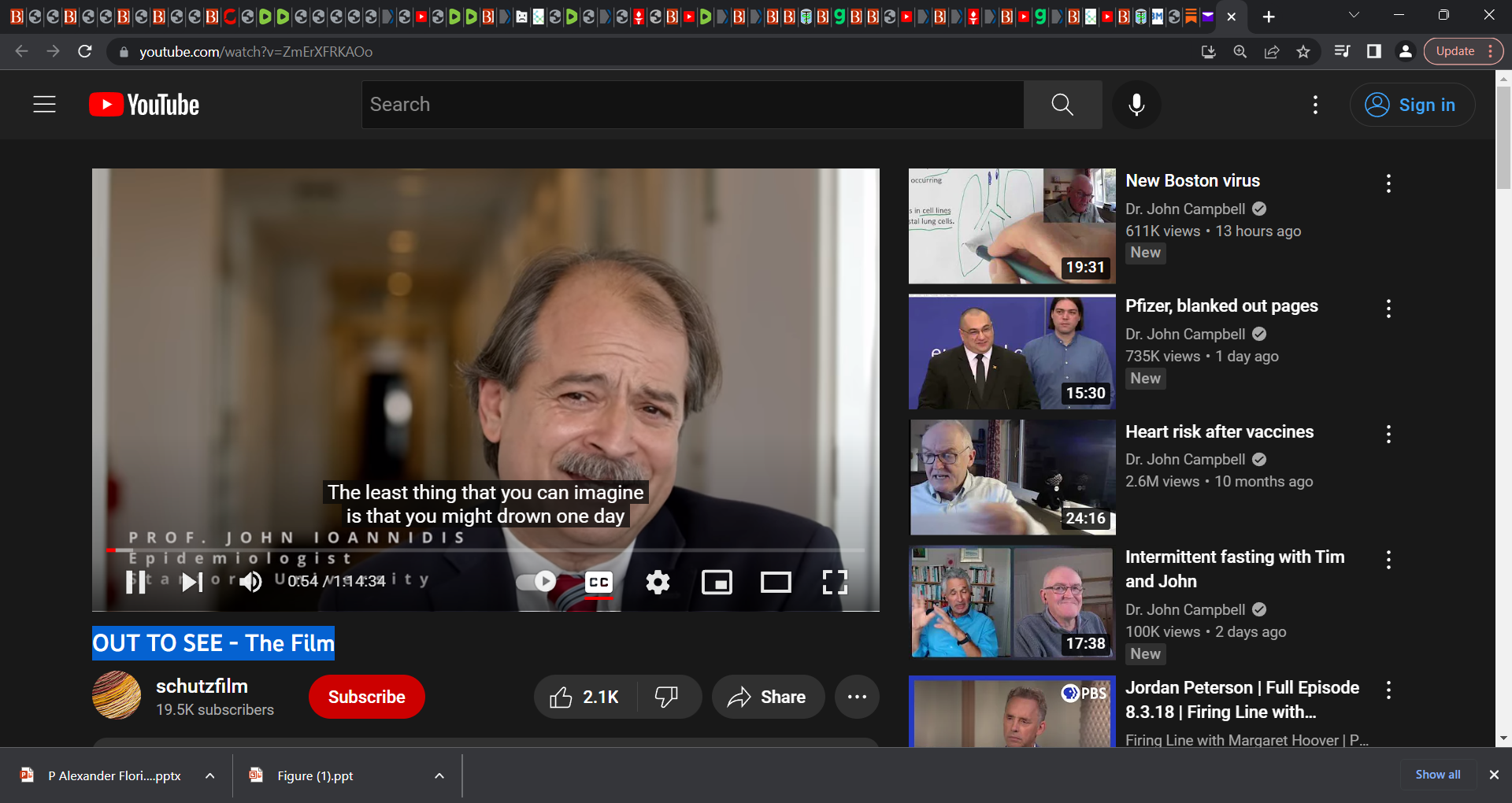Go forward in browser history

[53, 51]
